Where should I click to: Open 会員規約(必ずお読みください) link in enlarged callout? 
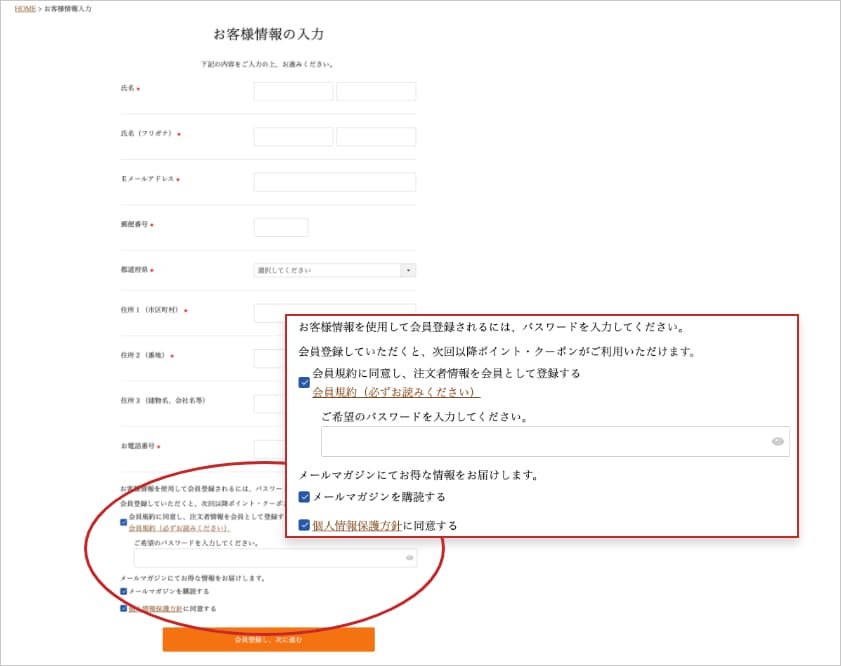click(396, 392)
